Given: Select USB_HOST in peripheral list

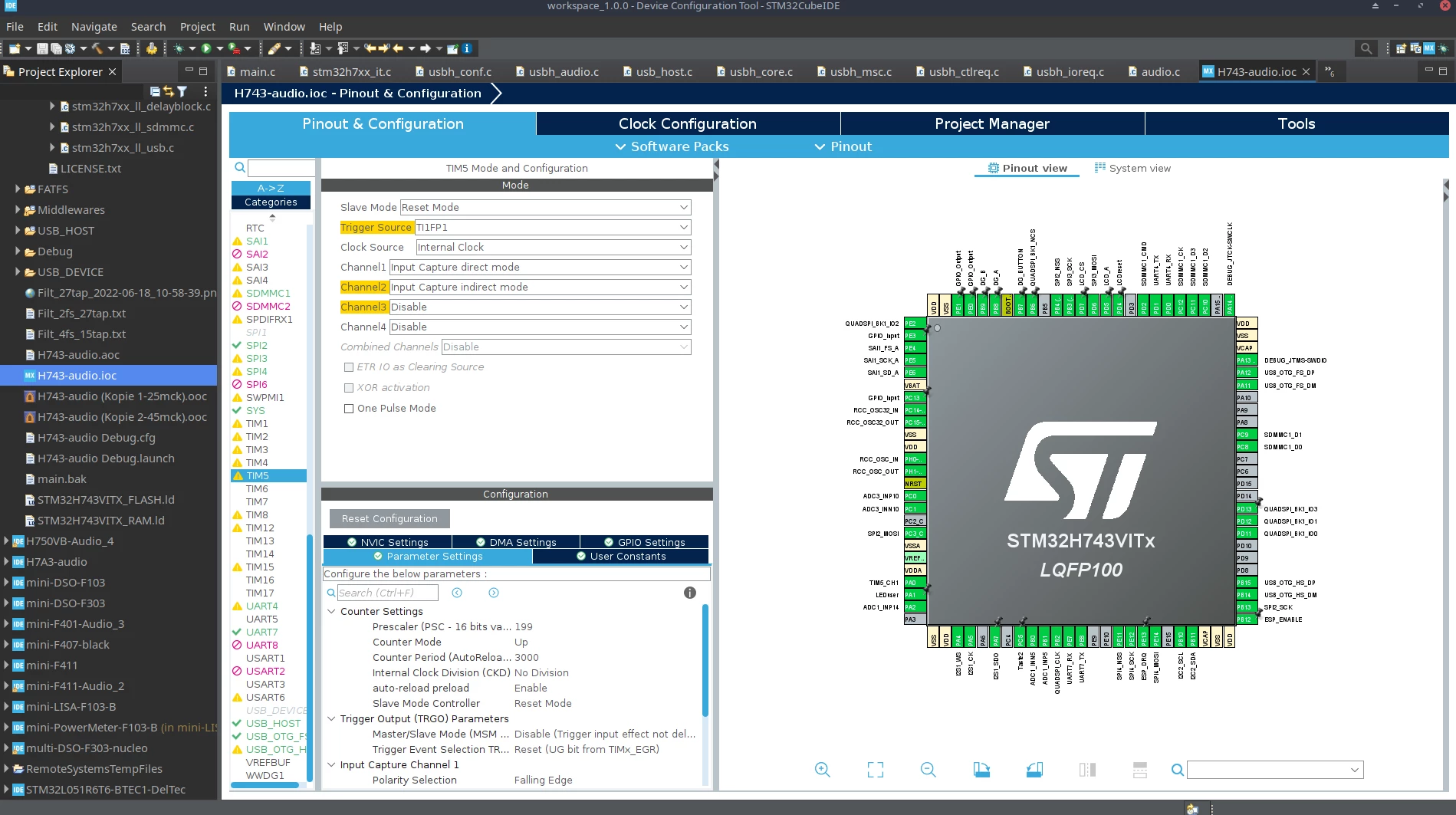Looking at the screenshot, I should (273, 724).
